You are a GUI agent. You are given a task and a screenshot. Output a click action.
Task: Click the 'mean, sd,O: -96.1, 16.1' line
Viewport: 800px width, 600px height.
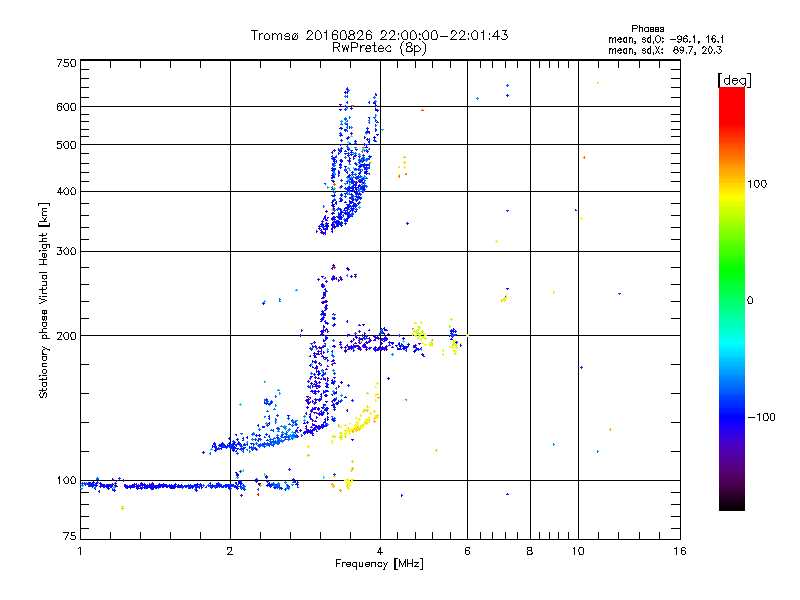pos(666,39)
